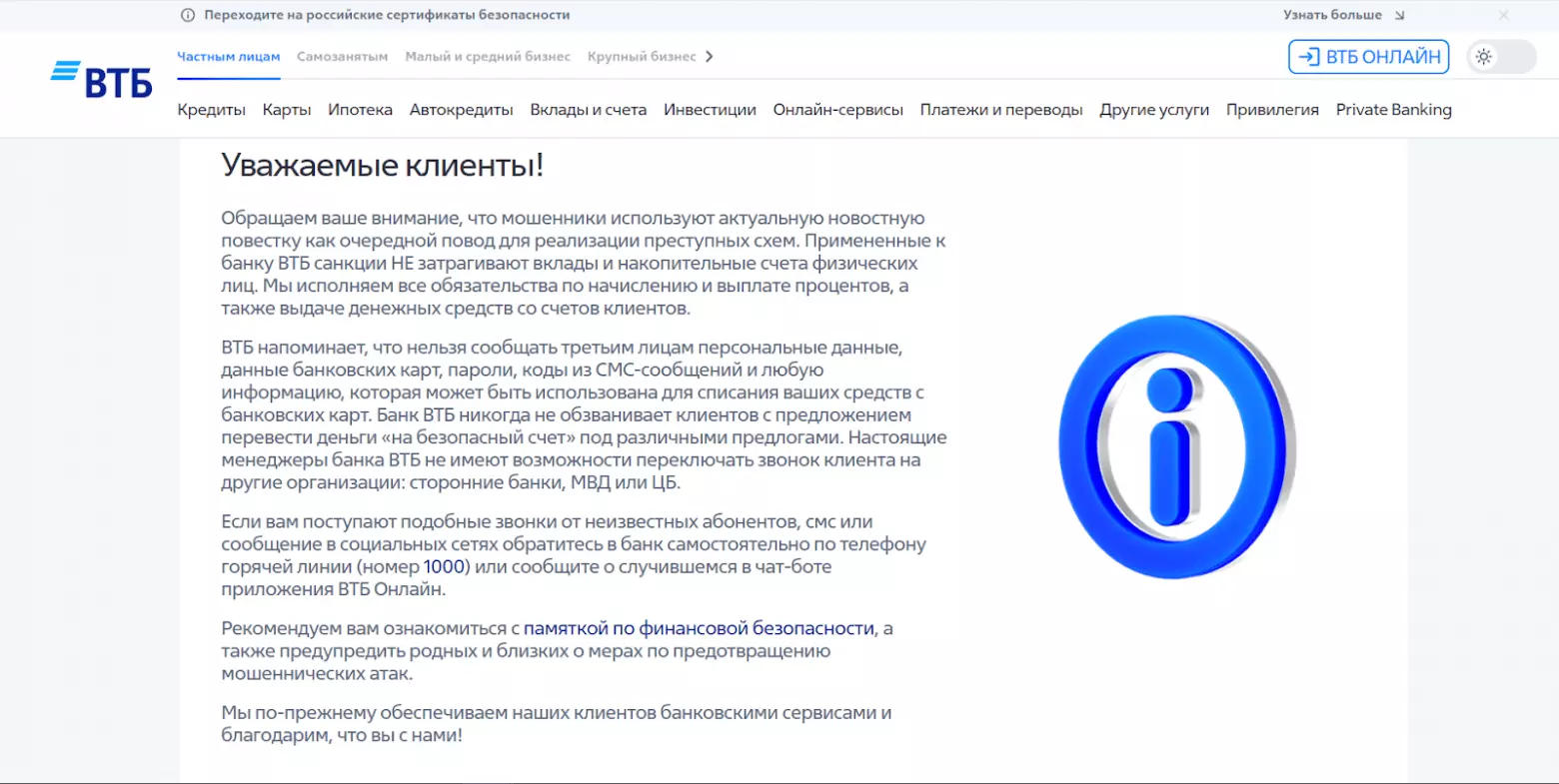
Task: Close the security certificates banner
Action: 1504,15
